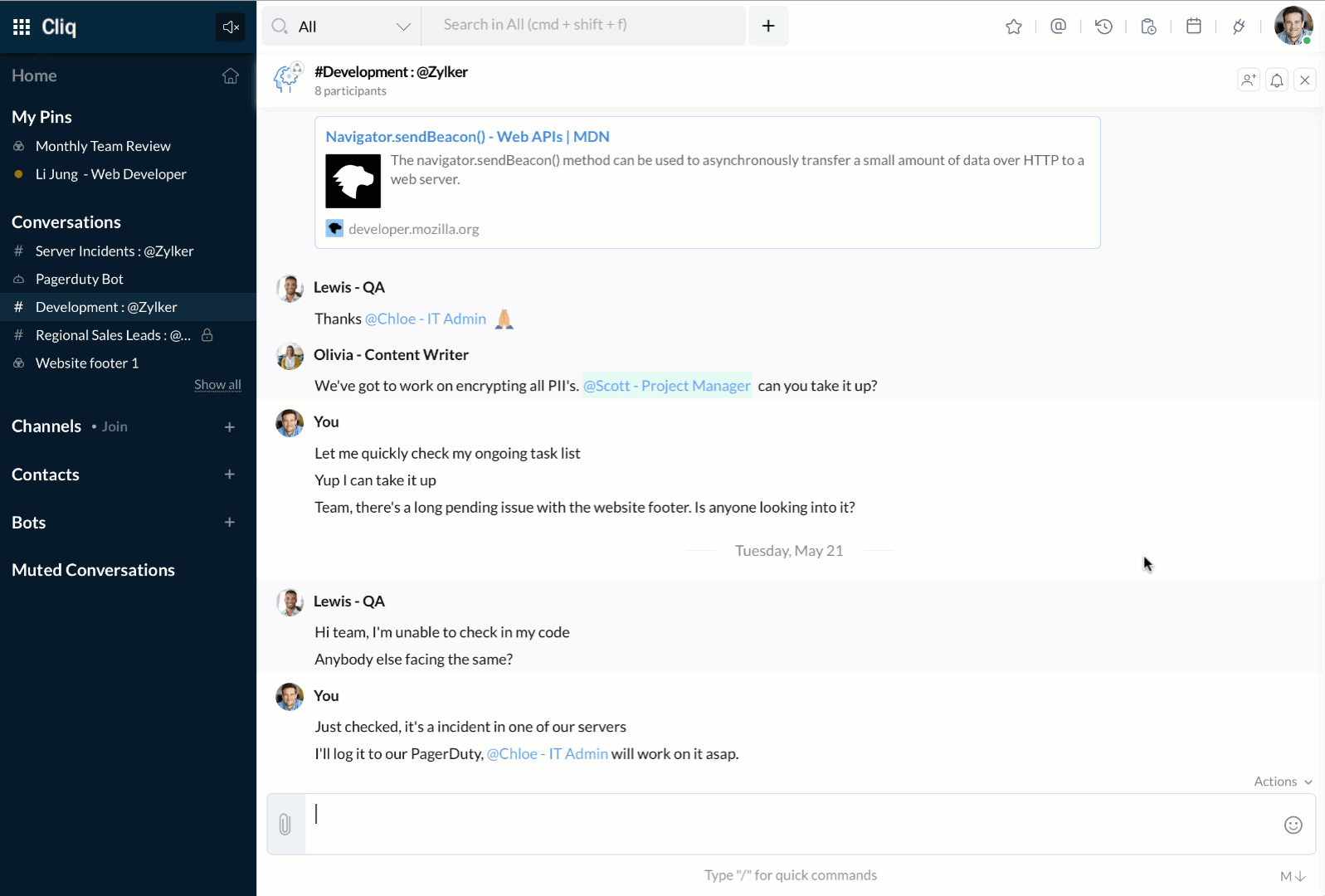Open the Navigator.sendBeacon() MDN link
Screen dimensions: 1325x896
(x=467, y=137)
